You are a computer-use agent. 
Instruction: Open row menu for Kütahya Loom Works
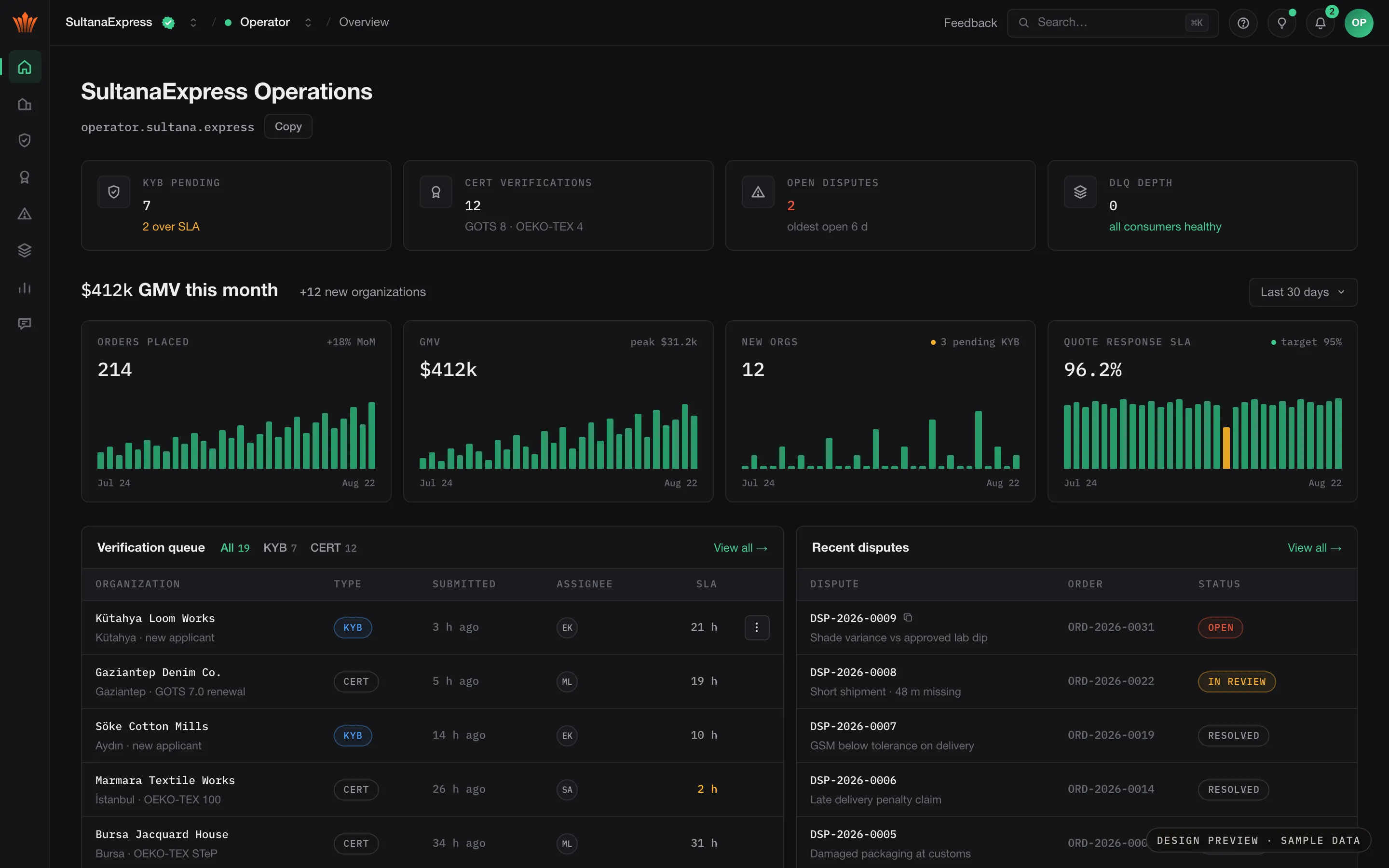click(757, 627)
